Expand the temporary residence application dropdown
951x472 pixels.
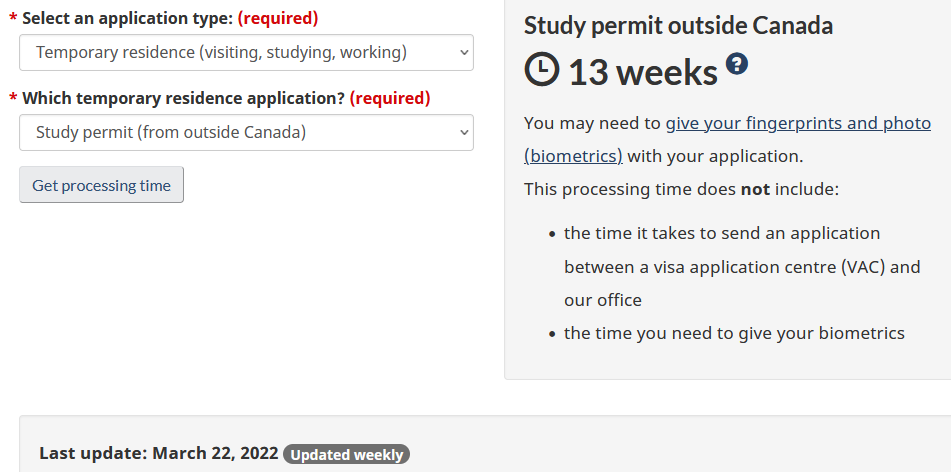tap(246, 132)
